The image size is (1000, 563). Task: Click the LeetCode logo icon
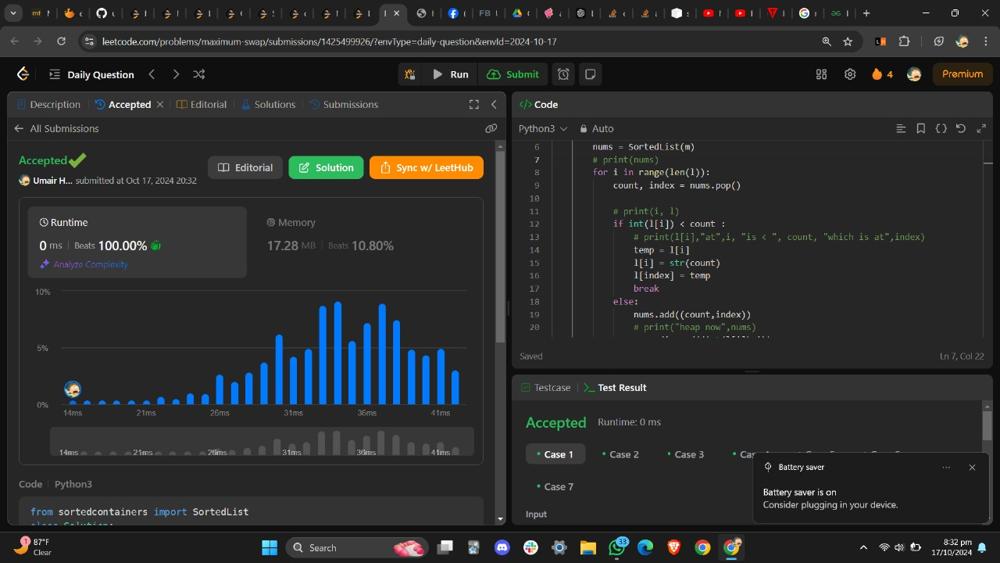(23, 74)
